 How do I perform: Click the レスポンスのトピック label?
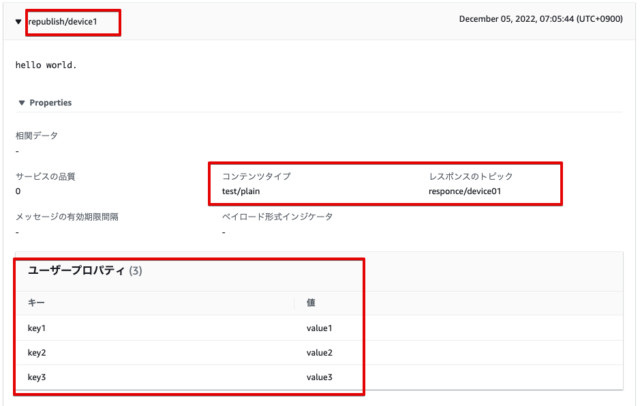pos(471,176)
